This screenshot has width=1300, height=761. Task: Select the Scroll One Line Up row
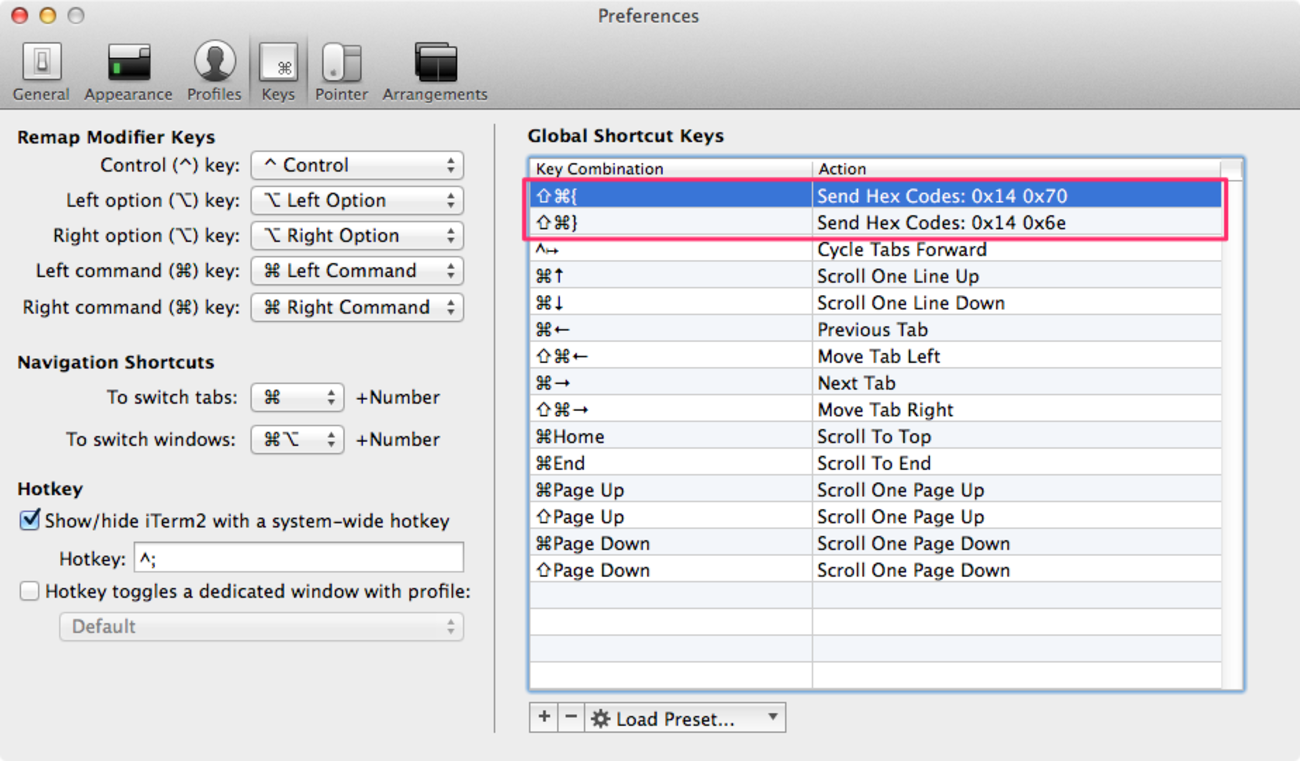pos(876,276)
